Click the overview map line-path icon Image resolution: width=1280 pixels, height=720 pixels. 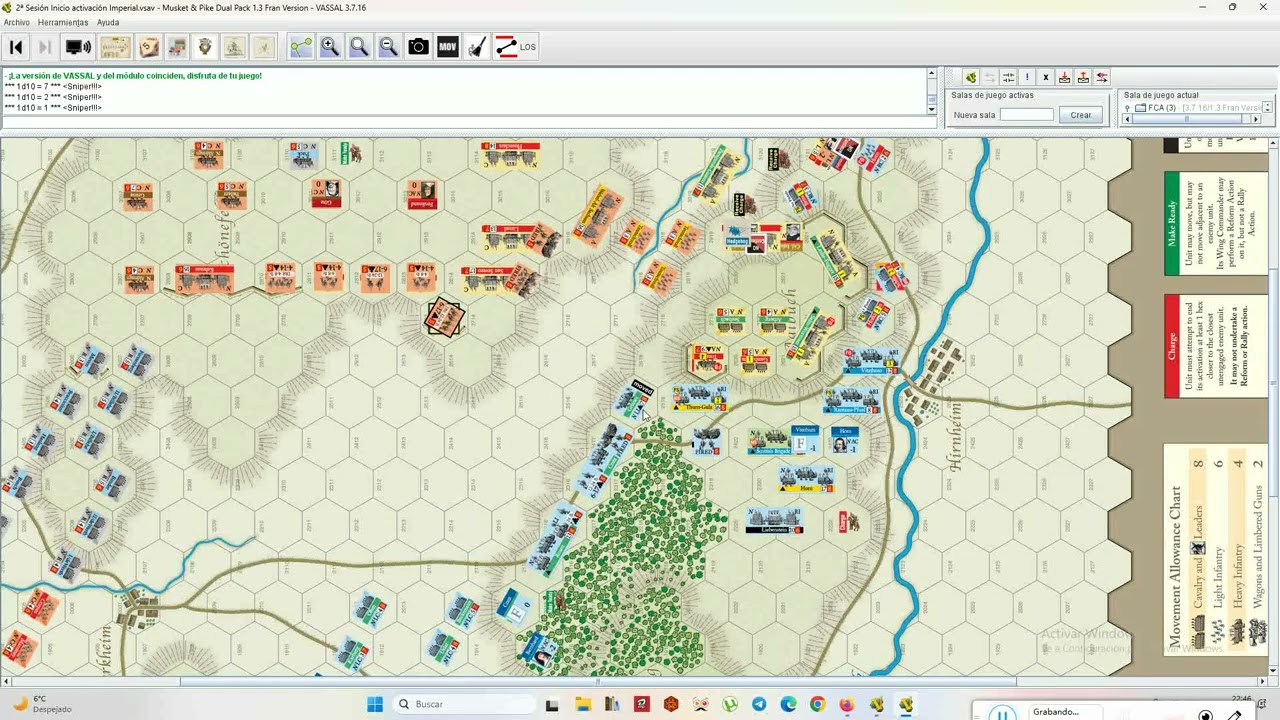(301, 46)
